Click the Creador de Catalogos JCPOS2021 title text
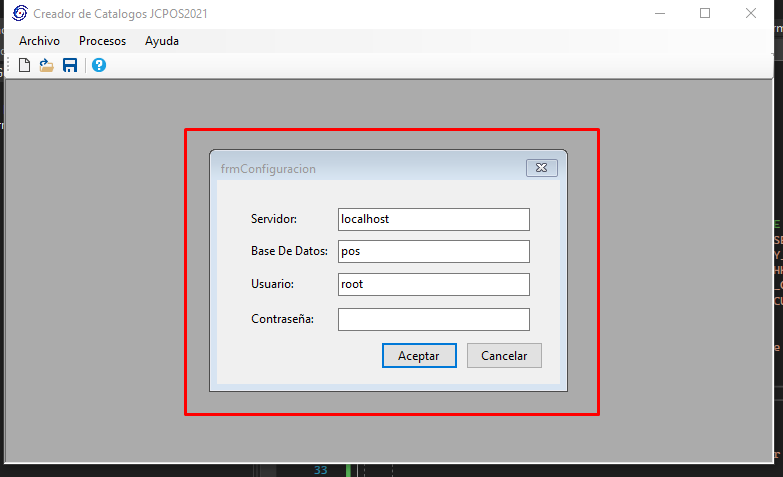Image resolution: width=783 pixels, height=477 pixels. (121, 14)
